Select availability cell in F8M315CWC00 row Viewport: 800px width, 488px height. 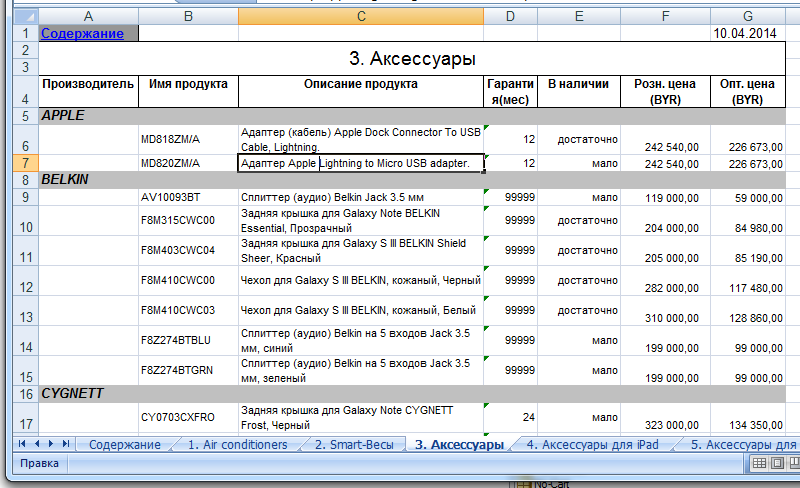coord(579,221)
